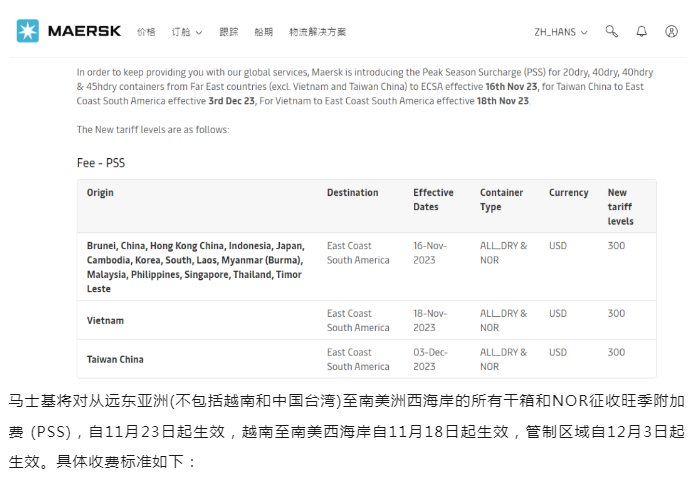The image size is (693, 479).
Task: Click the Taiwan China row's USD currency
Action: point(558,352)
